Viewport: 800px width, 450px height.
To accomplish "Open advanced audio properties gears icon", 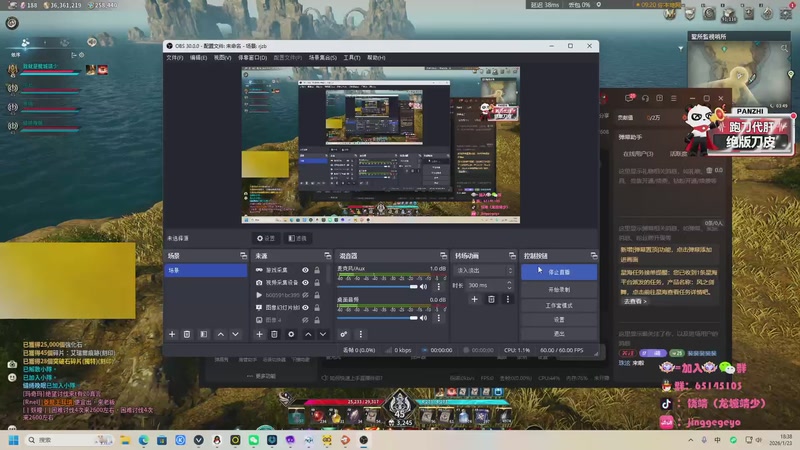I will pos(344,334).
